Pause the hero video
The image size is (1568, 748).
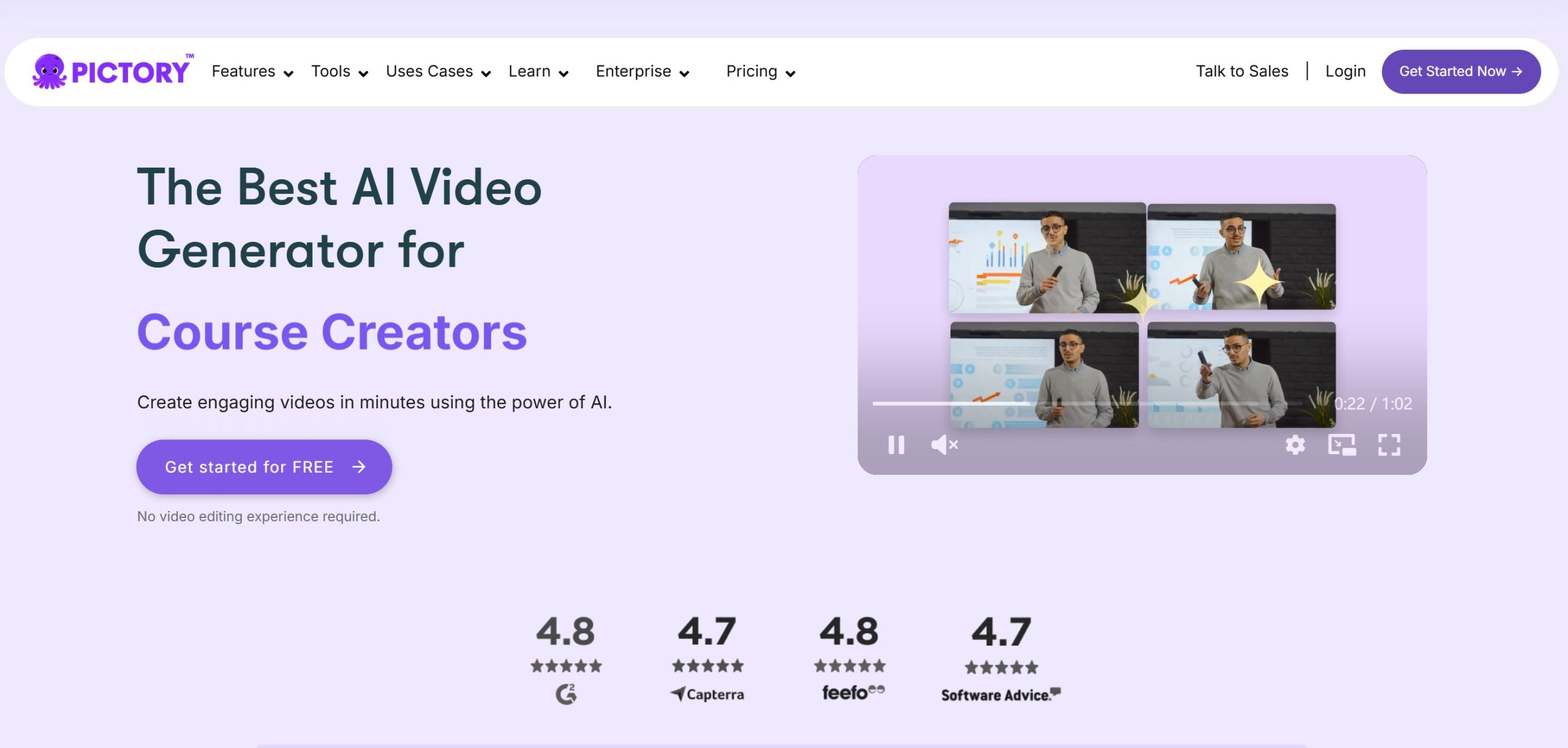click(896, 445)
